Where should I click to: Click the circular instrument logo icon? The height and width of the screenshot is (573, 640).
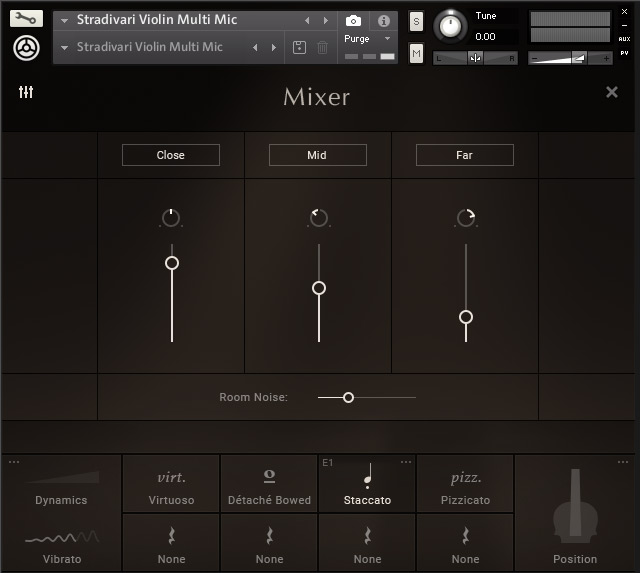26,48
